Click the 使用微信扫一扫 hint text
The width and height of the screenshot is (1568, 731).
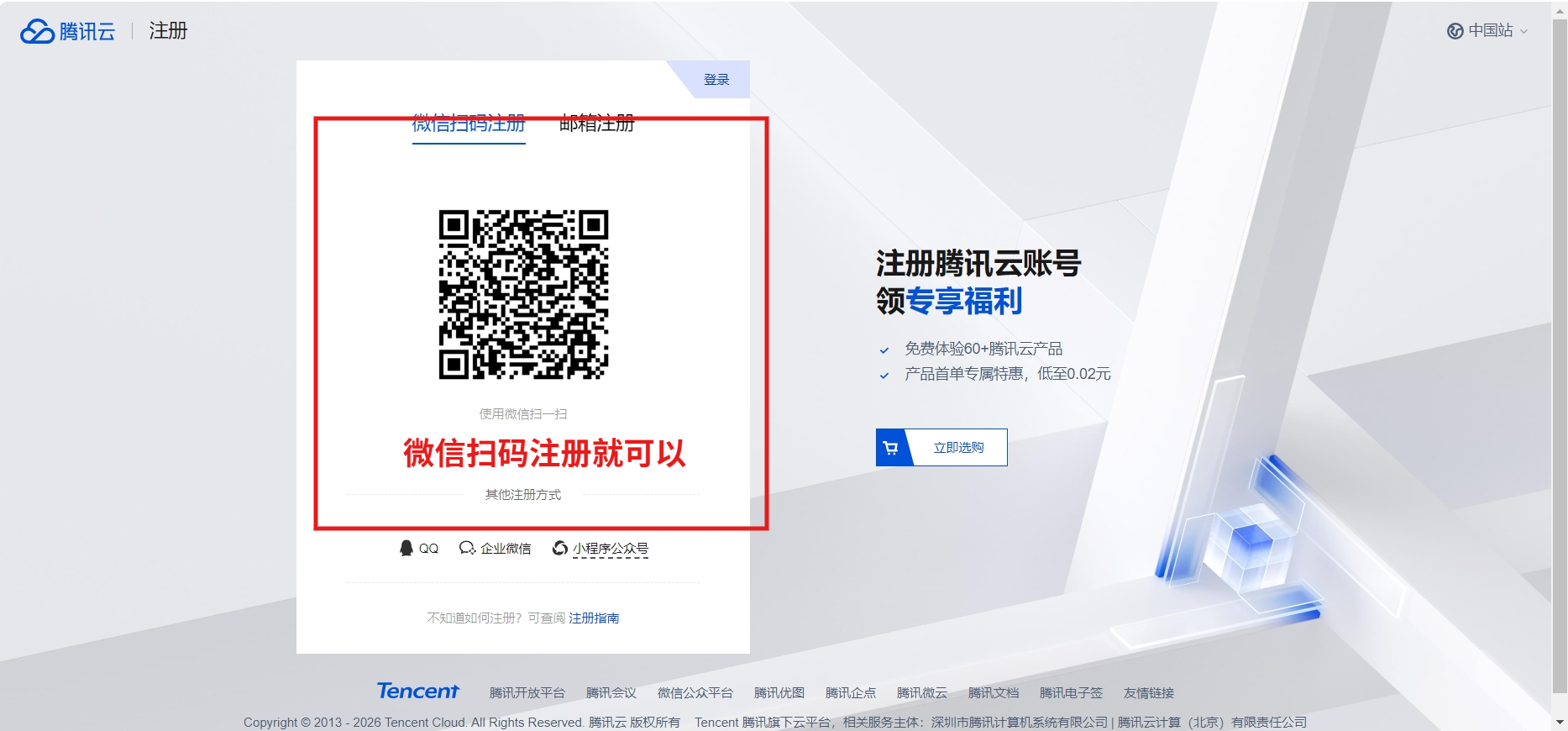click(x=523, y=414)
